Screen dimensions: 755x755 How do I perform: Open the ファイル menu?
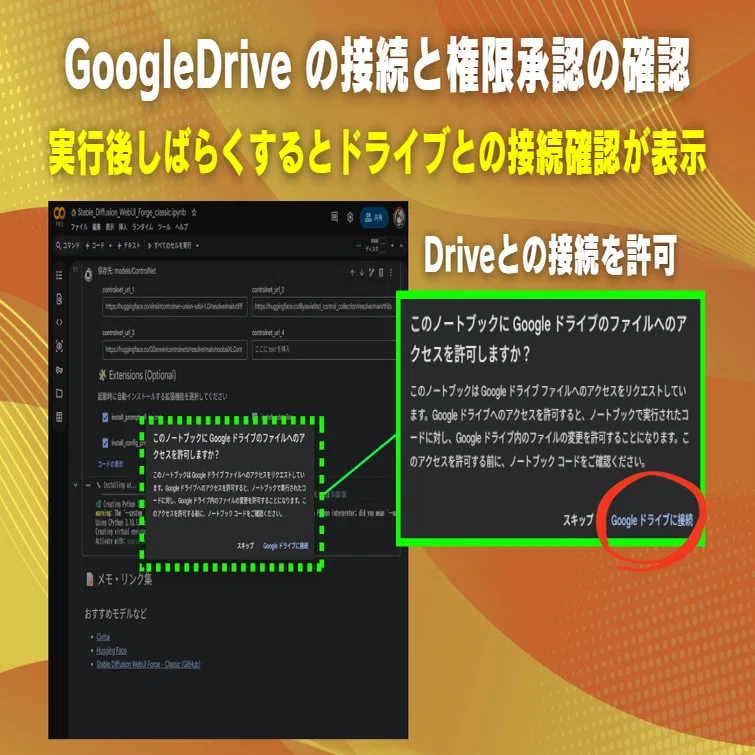(79, 227)
